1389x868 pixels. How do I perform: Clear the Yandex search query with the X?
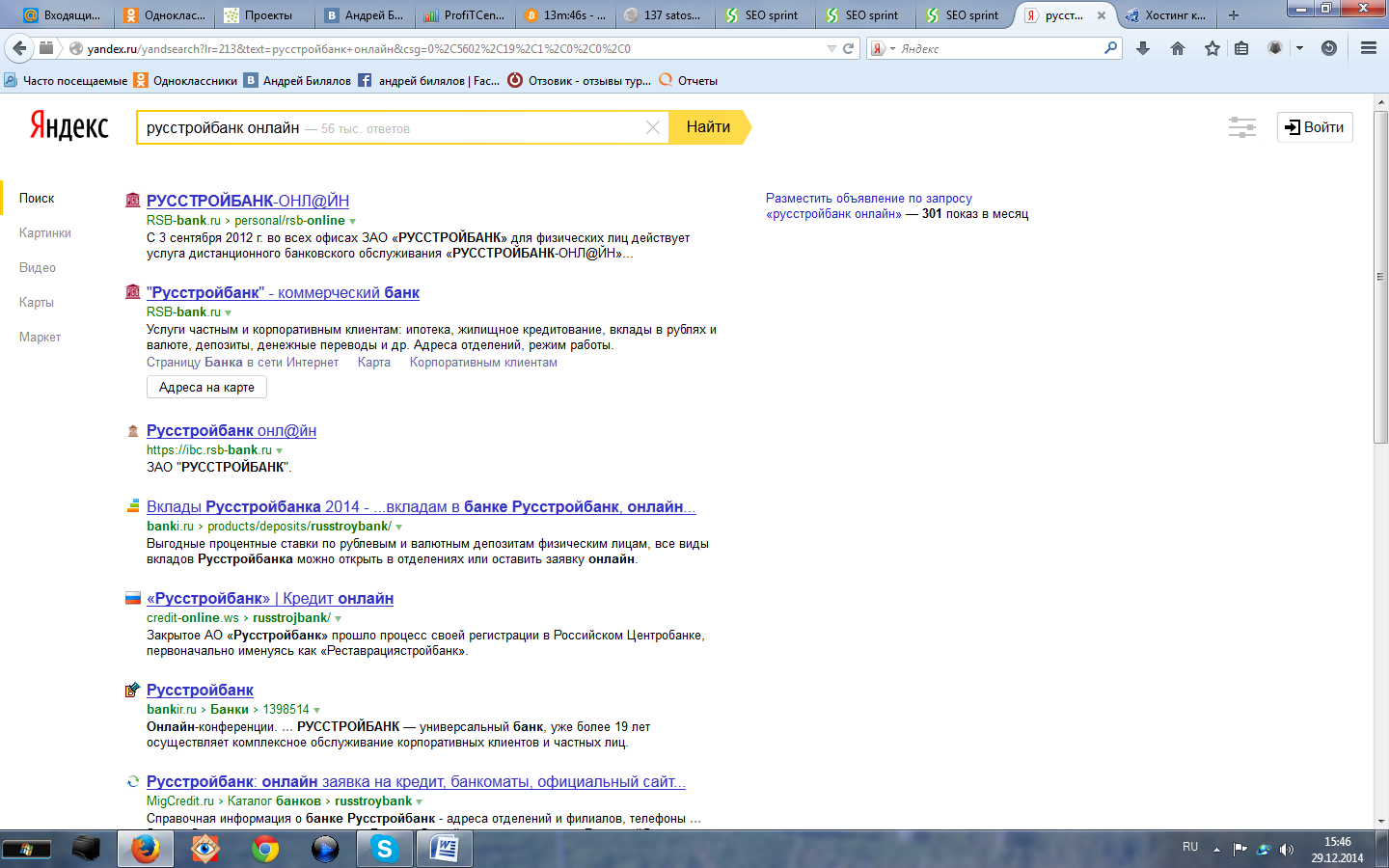(653, 127)
